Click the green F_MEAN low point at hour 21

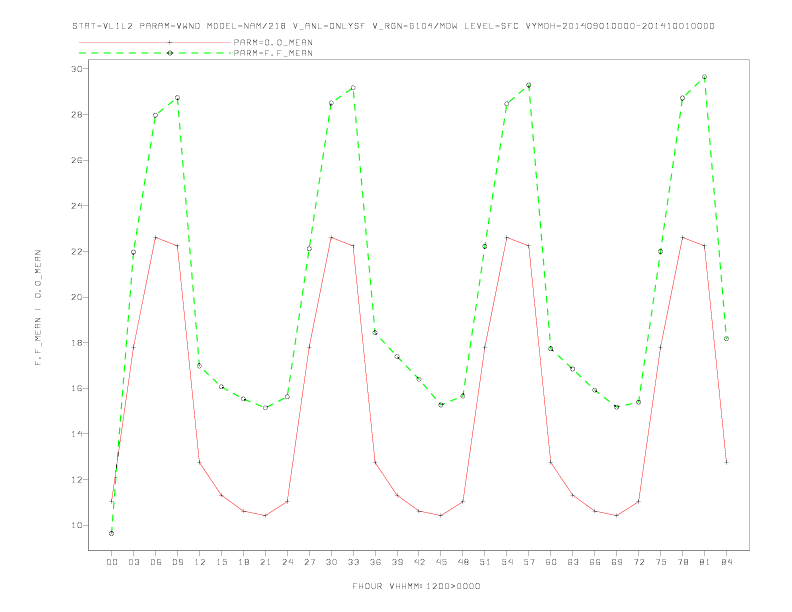coord(265,407)
